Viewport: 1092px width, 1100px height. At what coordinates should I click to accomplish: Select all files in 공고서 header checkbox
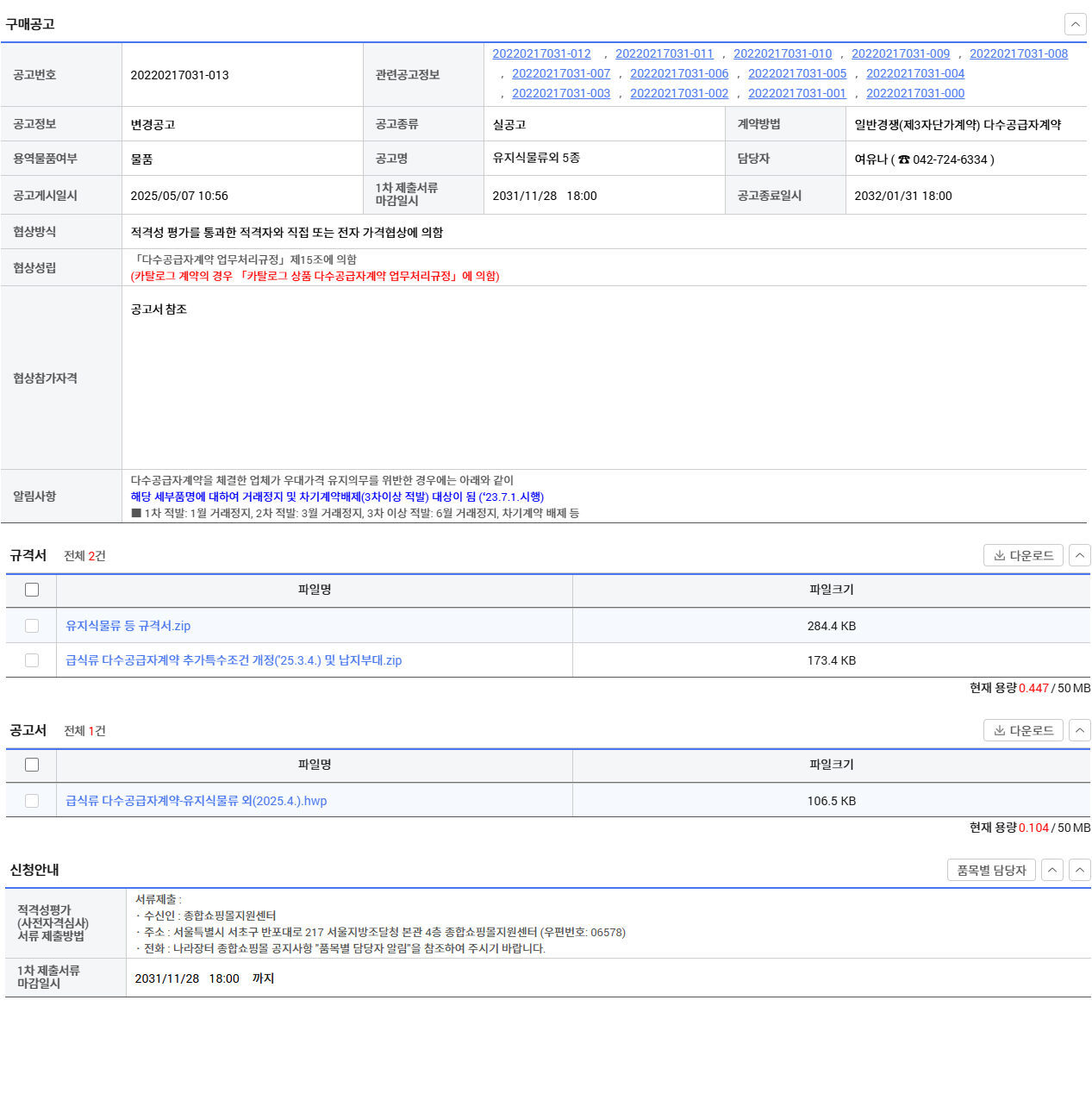[x=32, y=765]
